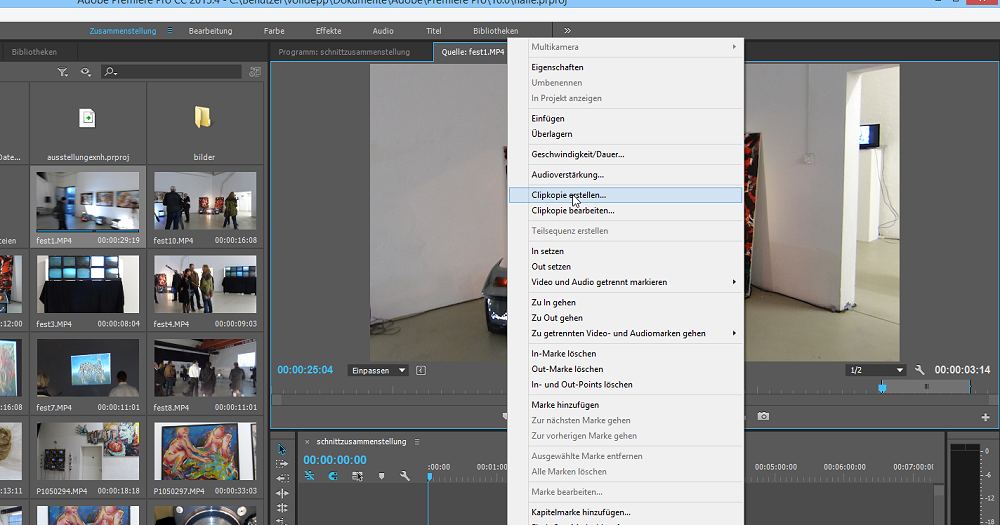Choose Überlagern in the context menu

point(626,134)
